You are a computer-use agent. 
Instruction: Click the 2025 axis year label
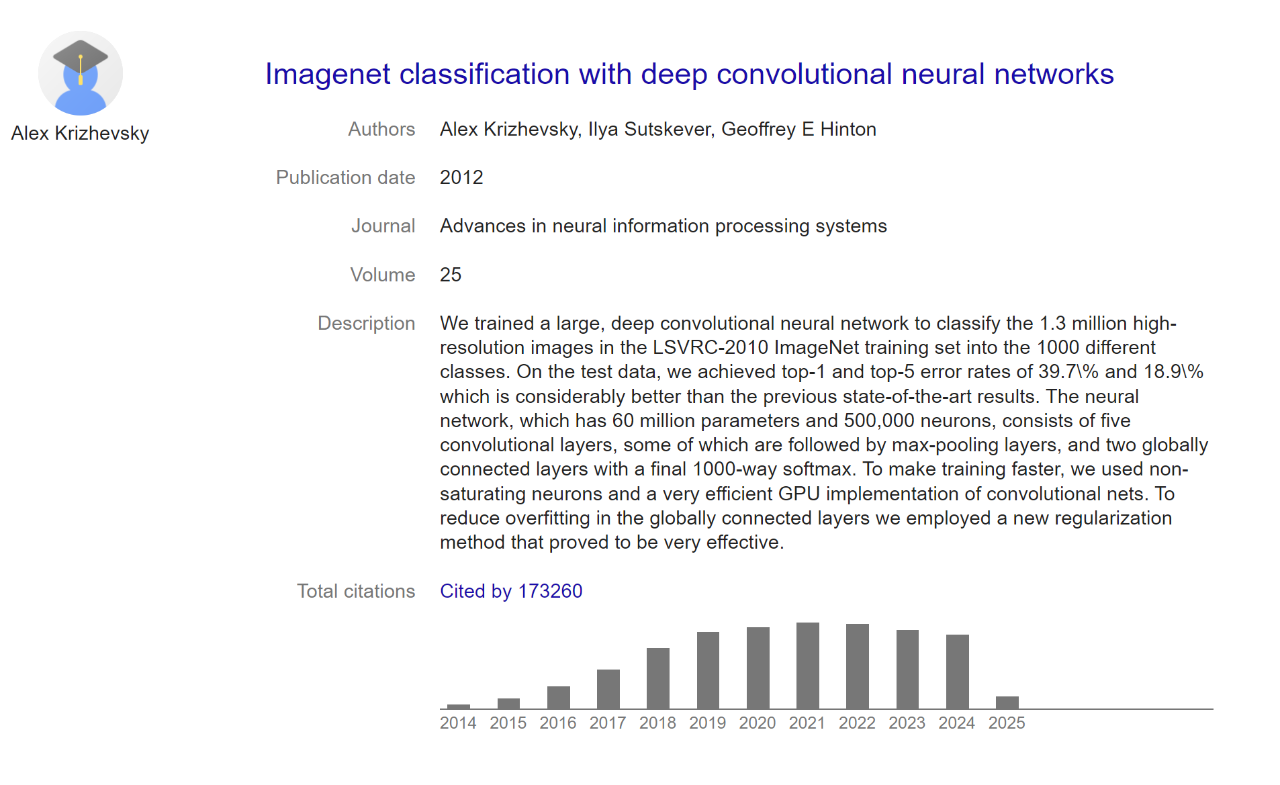(1007, 723)
